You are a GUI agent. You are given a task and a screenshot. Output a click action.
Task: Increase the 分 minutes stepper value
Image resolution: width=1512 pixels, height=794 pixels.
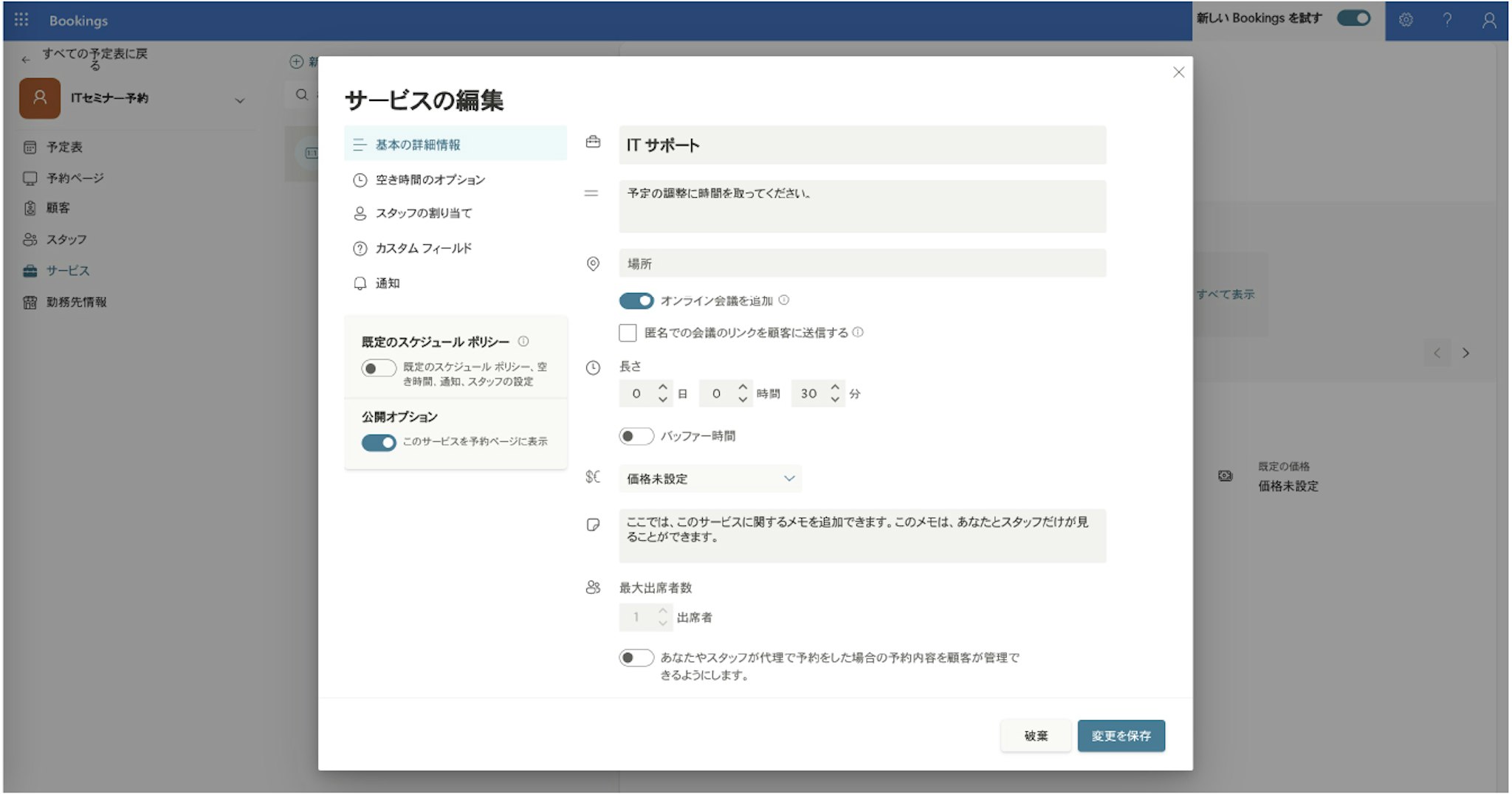pos(835,387)
